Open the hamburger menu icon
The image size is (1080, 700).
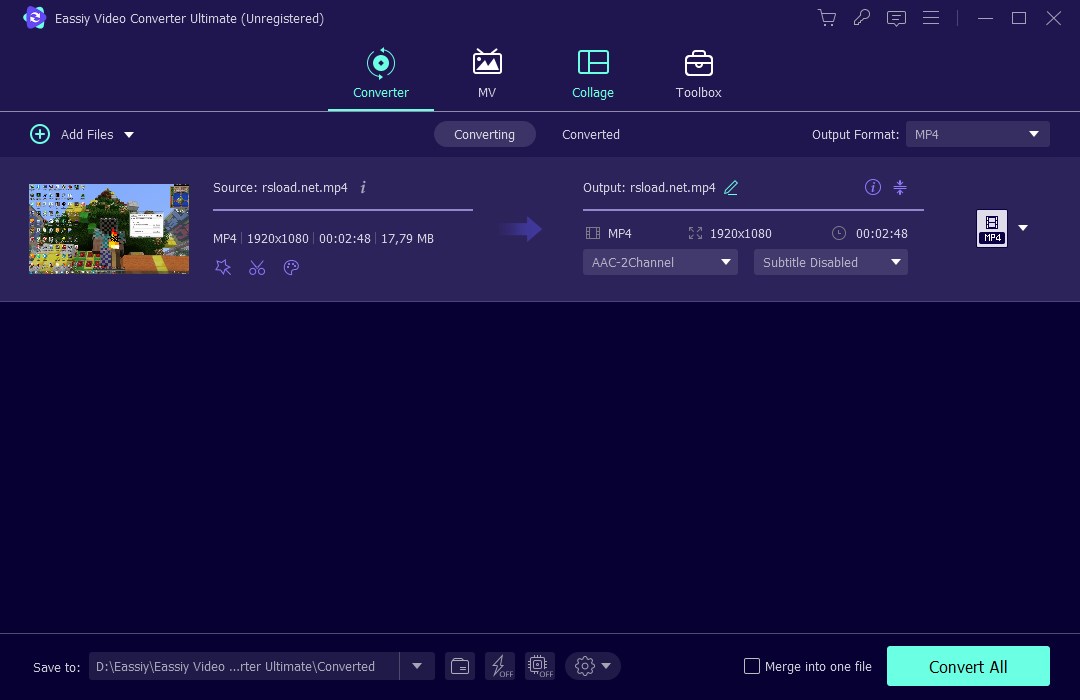pos(931,18)
